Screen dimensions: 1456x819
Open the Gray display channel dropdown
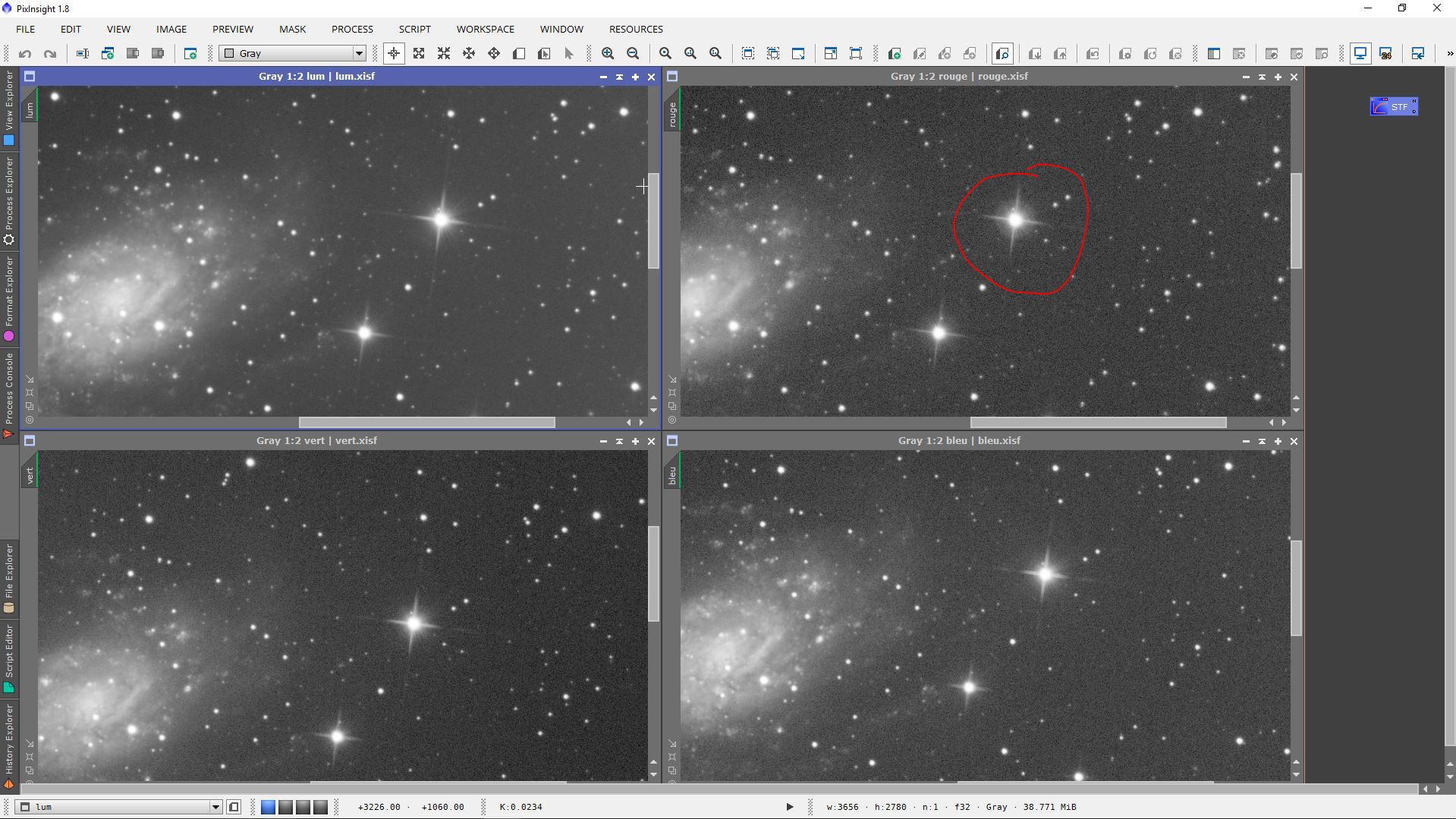[293, 53]
